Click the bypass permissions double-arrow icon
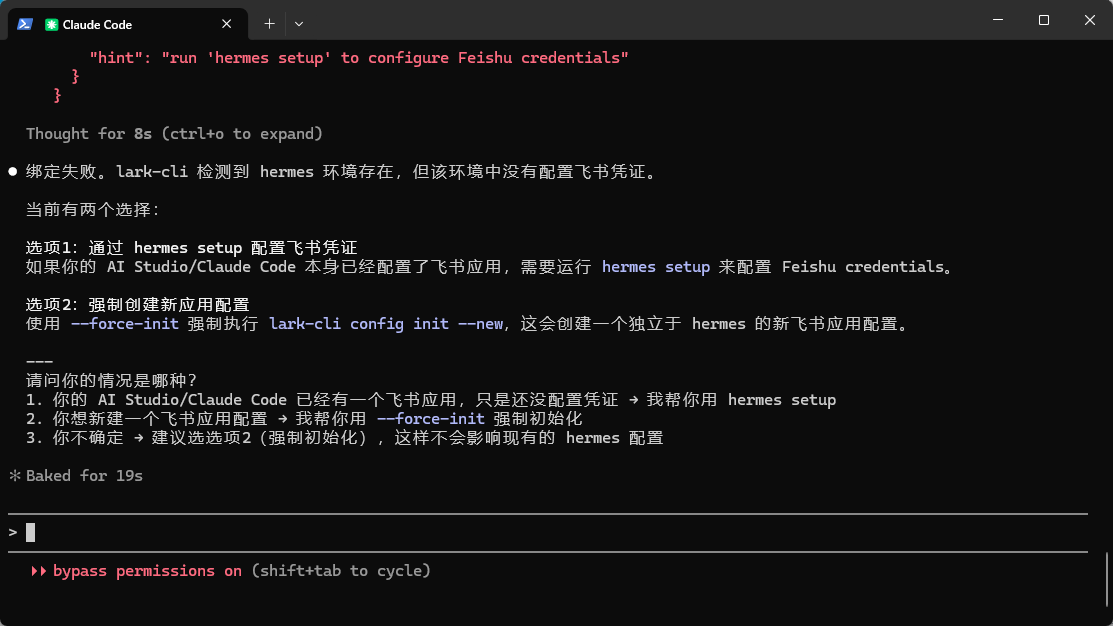This screenshot has height=626, width=1113. (38, 571)
